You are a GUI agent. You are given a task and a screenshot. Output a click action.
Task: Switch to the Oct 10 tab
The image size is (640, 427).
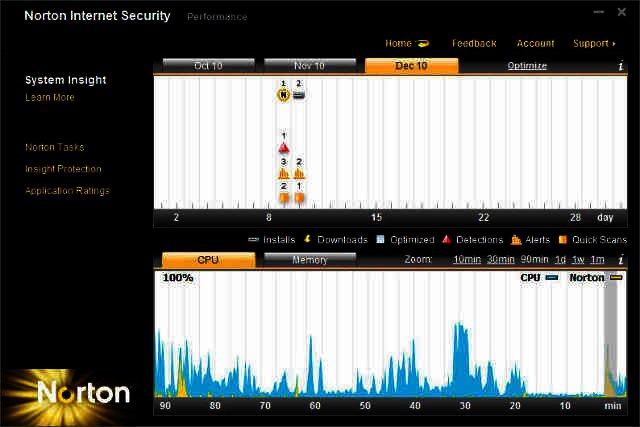pos(209,66)
